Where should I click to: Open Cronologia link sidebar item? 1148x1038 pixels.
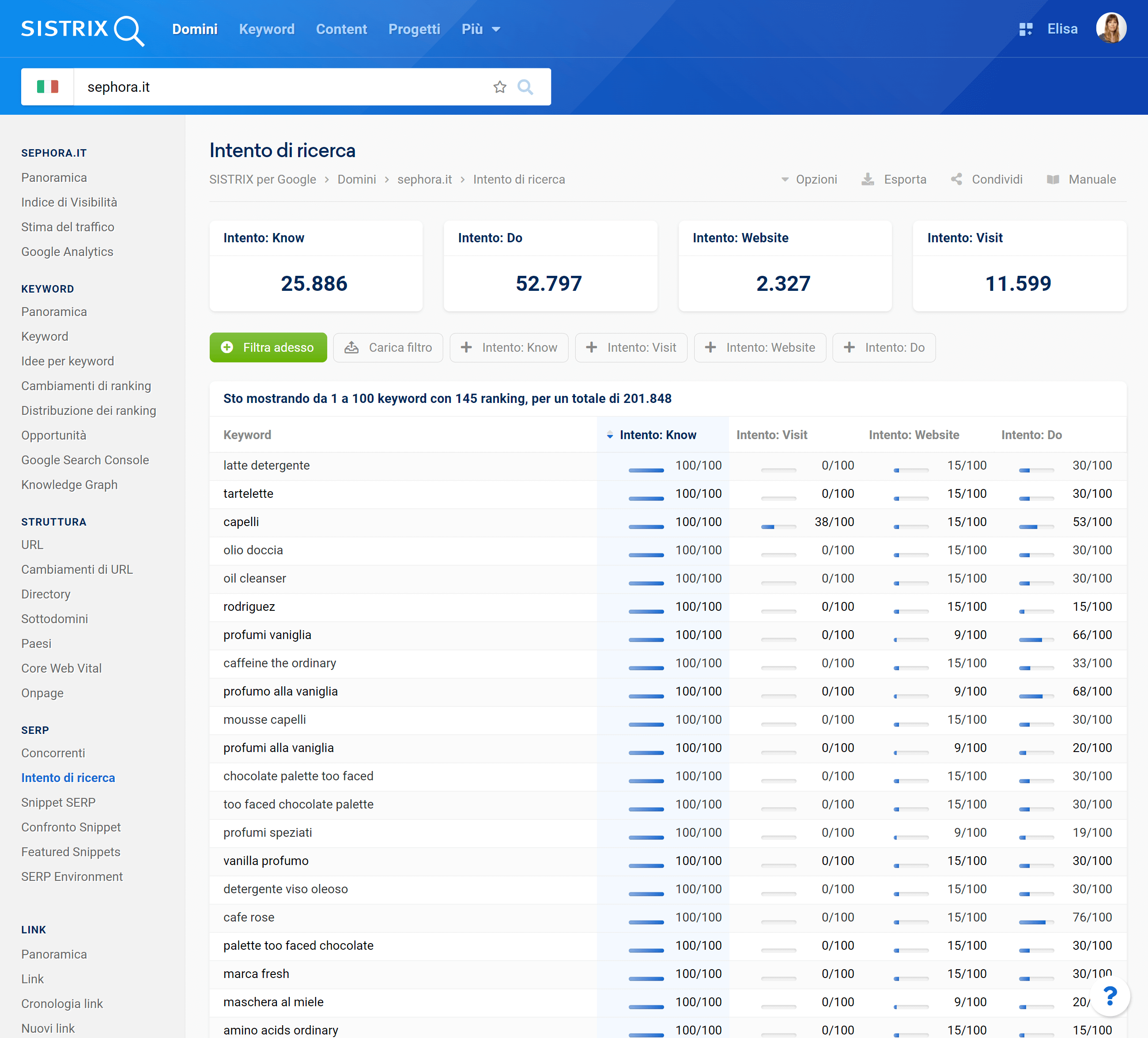[x=62, y=1004]
